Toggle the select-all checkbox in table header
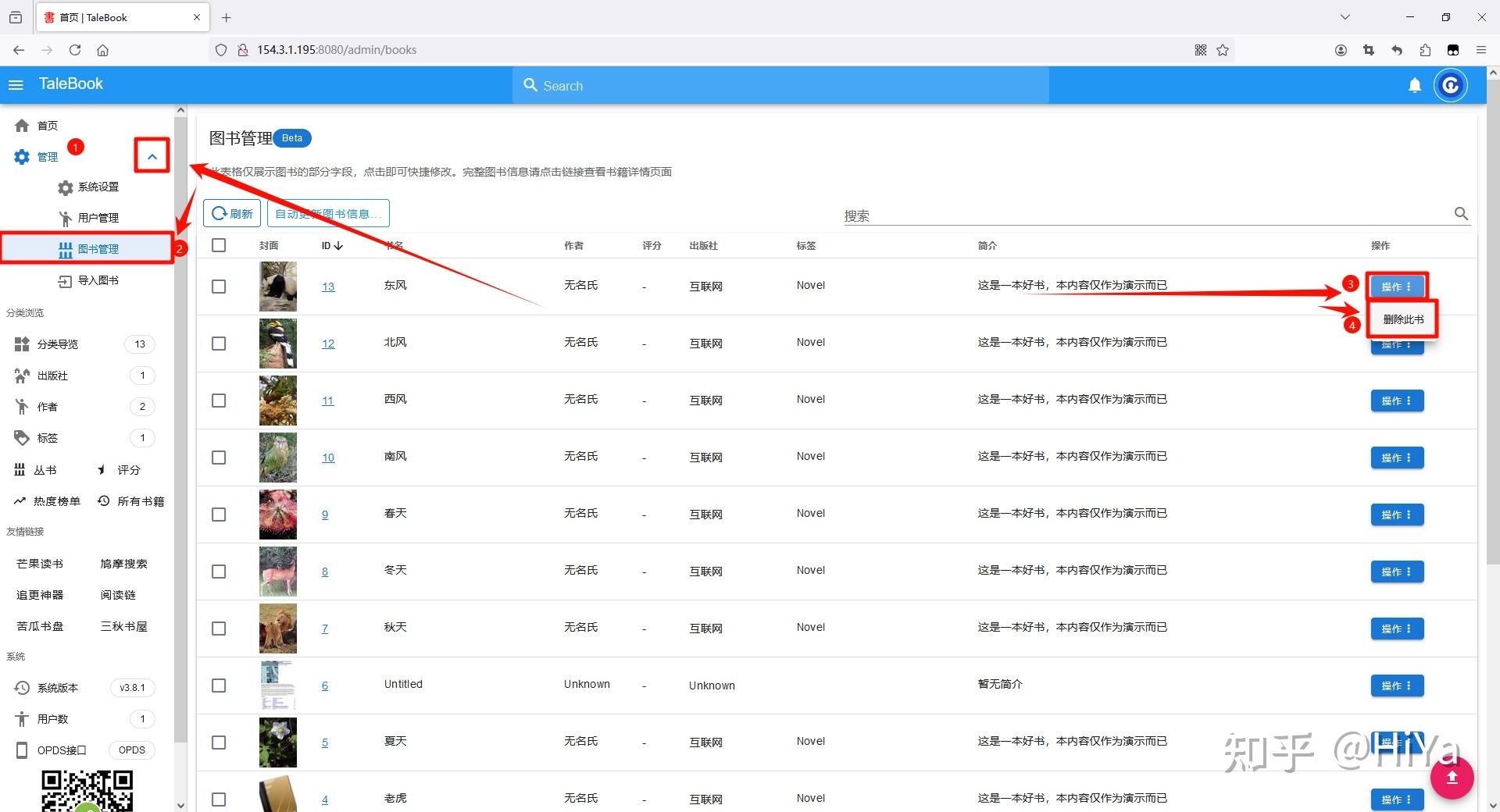Image resolution: width=1500 pixels, height=812 pixels. tap(218, 244)
